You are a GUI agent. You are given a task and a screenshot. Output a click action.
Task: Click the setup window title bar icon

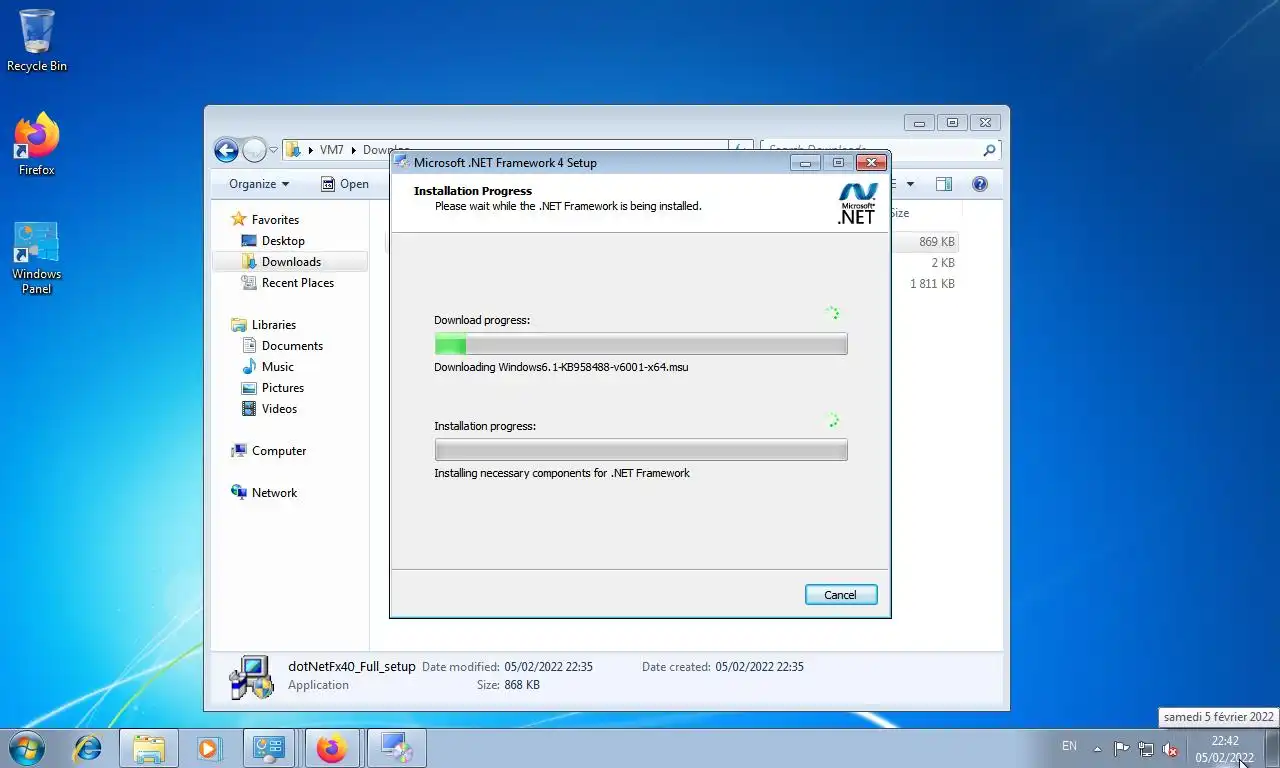click(401, 162)
